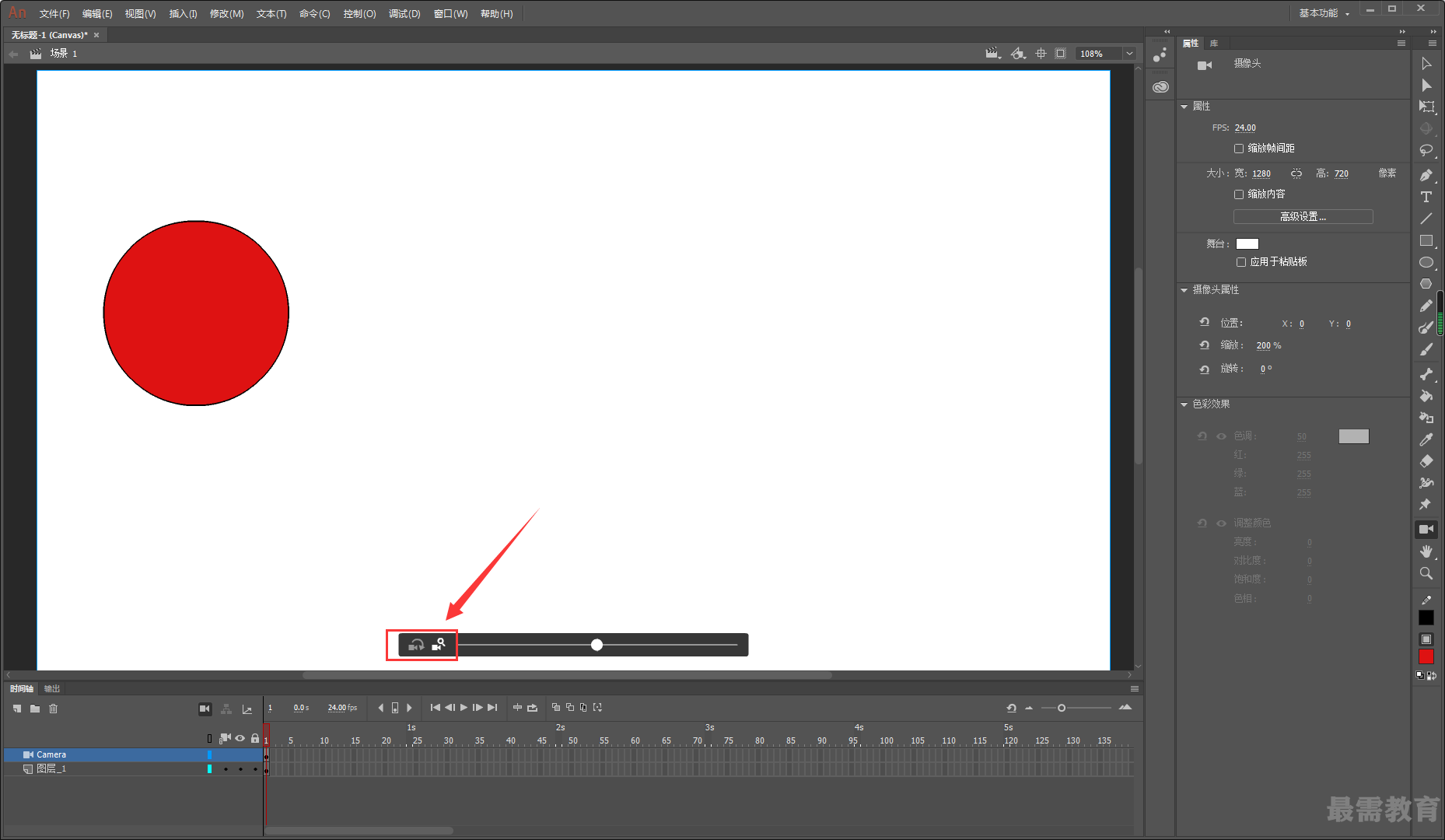The image size is (1445, 840).
Task: Select the Ink Bottle tool
Action: coord(1426,418)
